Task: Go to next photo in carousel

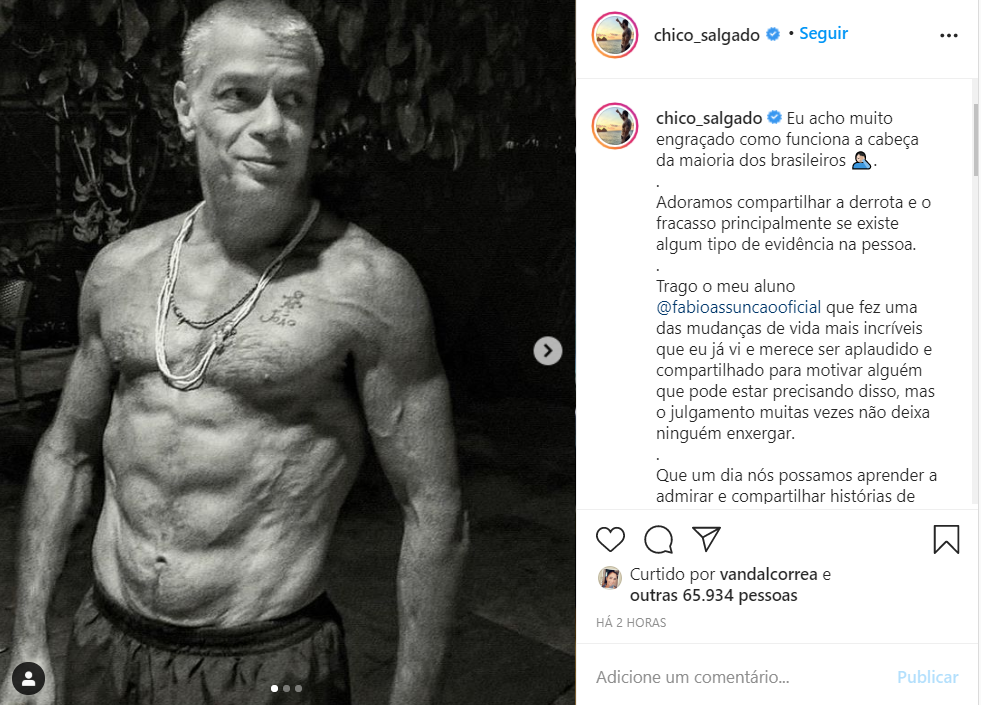Action: [x=547, y=351]
